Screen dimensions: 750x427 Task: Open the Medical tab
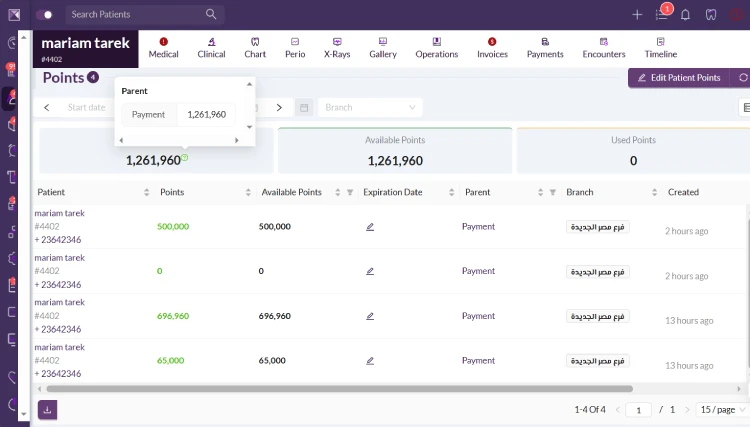[x=163, y=48]
